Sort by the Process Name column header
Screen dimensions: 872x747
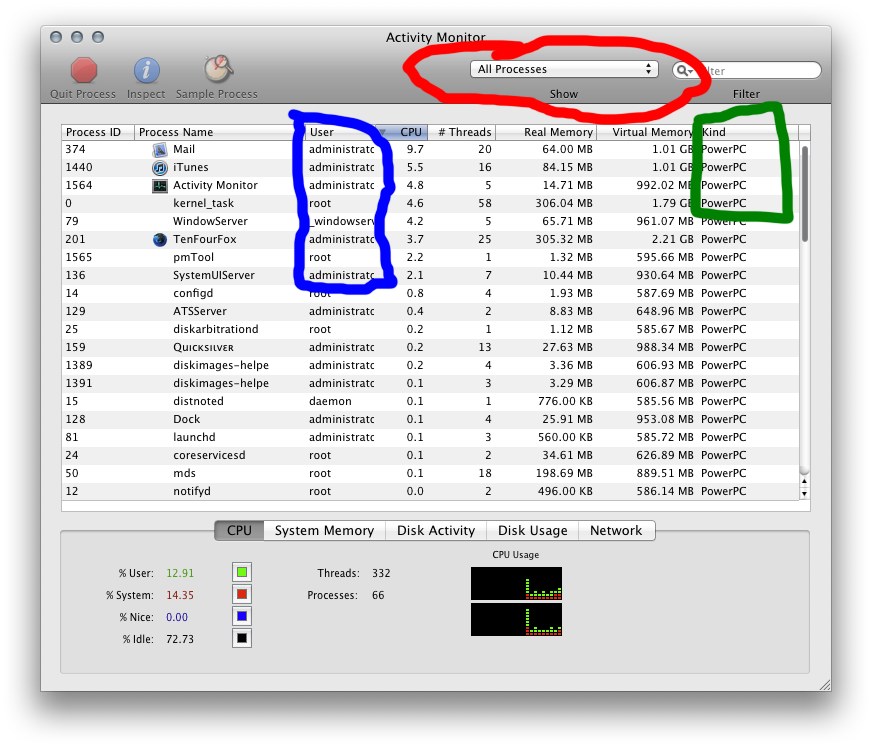point(220,132)
